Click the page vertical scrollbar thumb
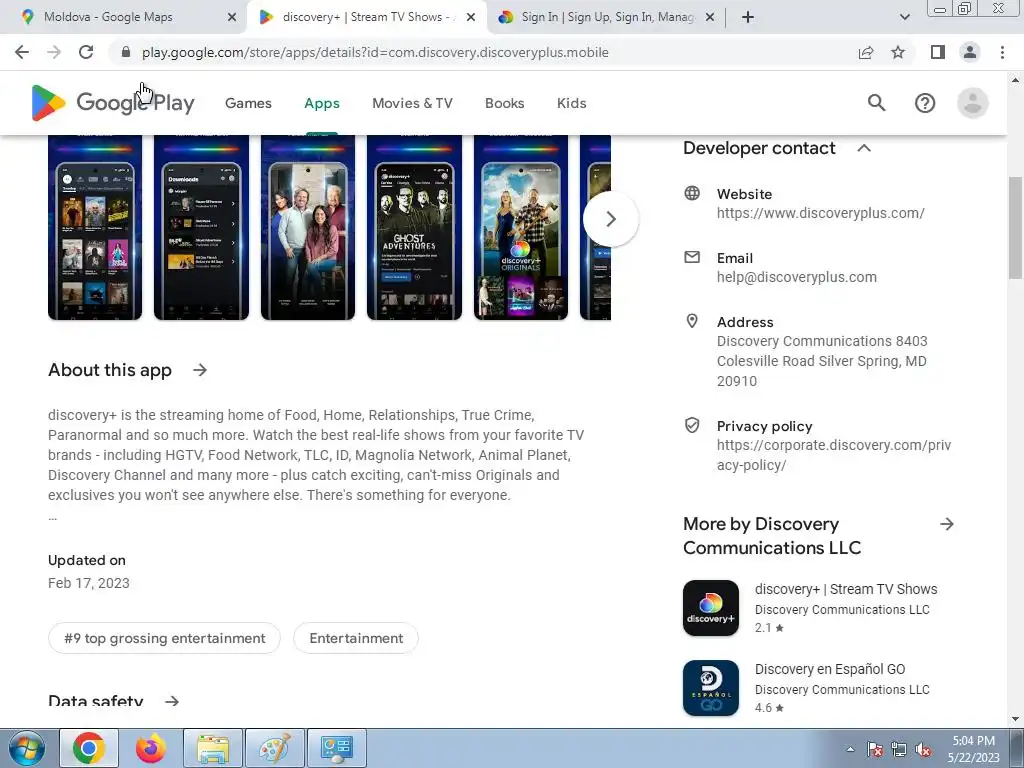The width and height of the screenshot is (1024, 768). click(x=1016, y=228)
